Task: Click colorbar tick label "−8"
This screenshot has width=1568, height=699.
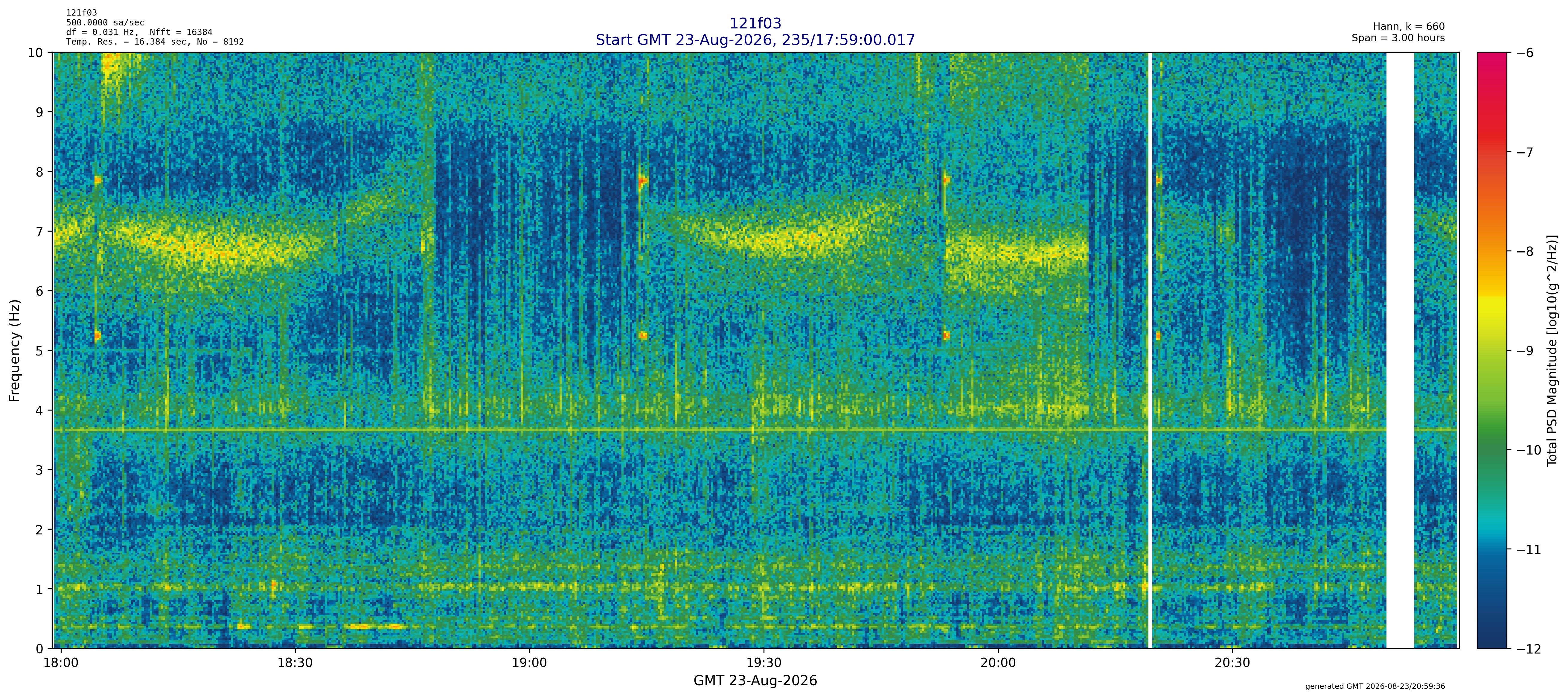Action: [x=1524, y=251]
